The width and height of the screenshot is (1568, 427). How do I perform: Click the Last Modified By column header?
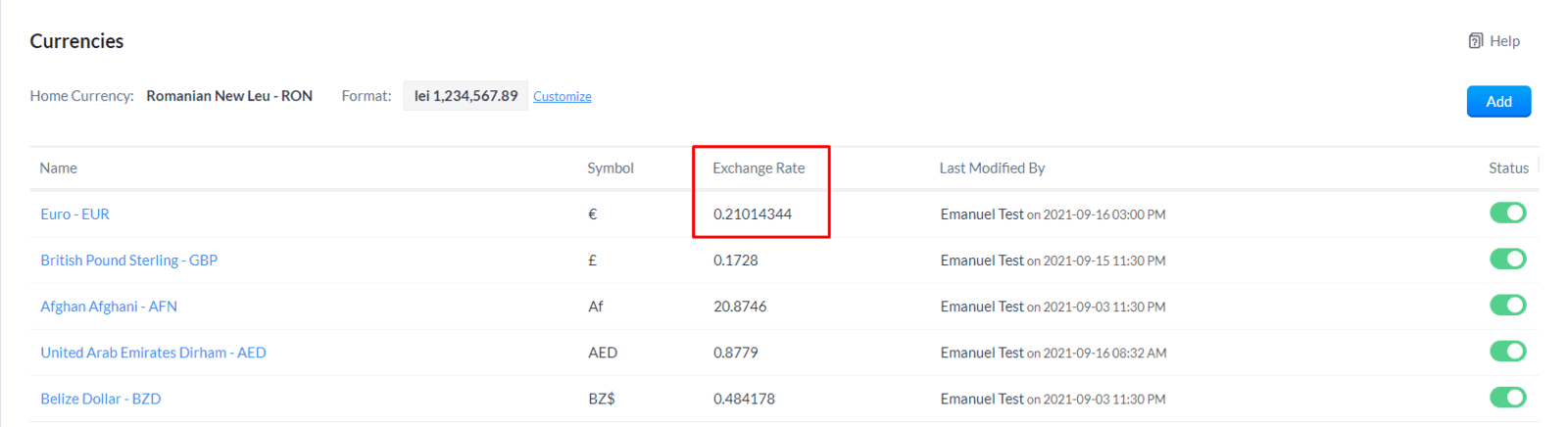(992, 168)
